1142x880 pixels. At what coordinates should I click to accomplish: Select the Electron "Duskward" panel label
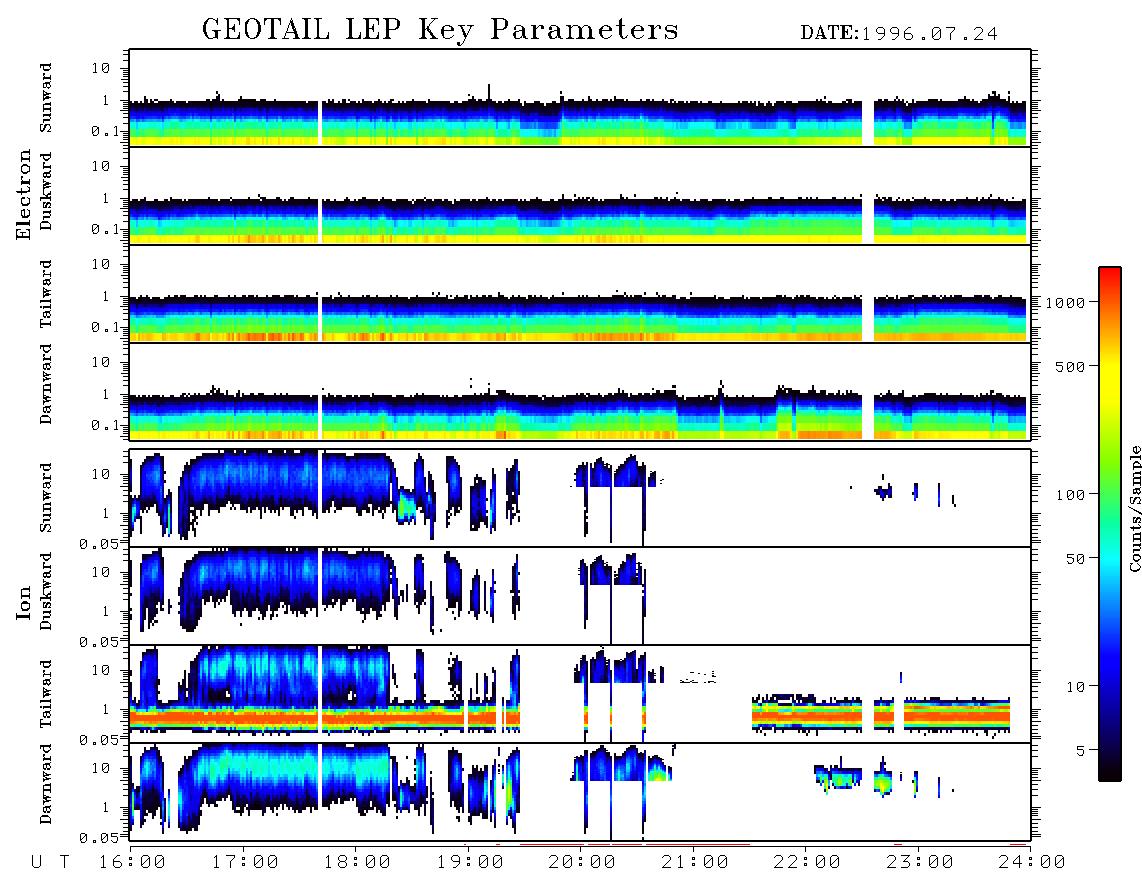46,191
